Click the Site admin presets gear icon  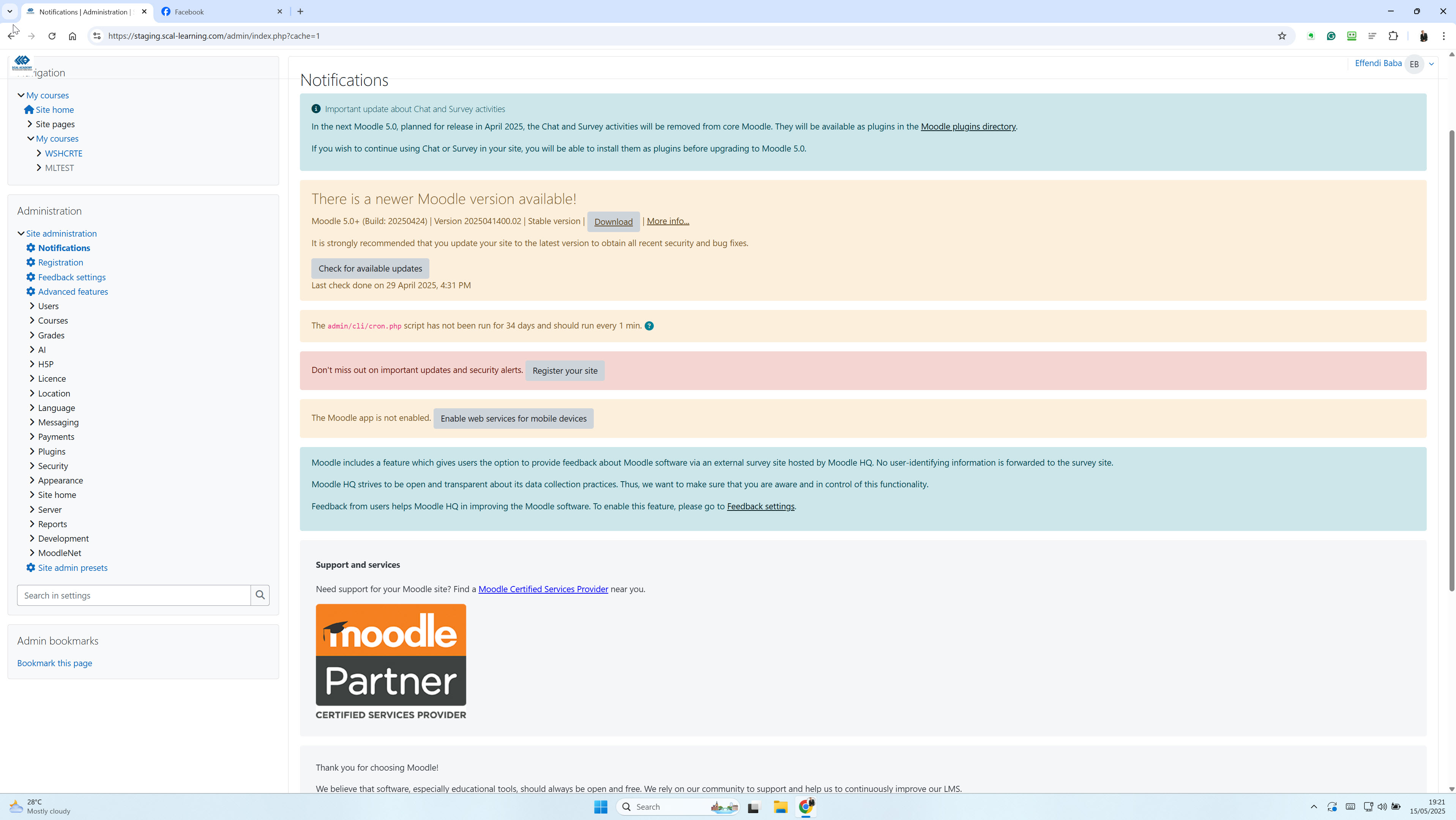(x=30, y=567)
